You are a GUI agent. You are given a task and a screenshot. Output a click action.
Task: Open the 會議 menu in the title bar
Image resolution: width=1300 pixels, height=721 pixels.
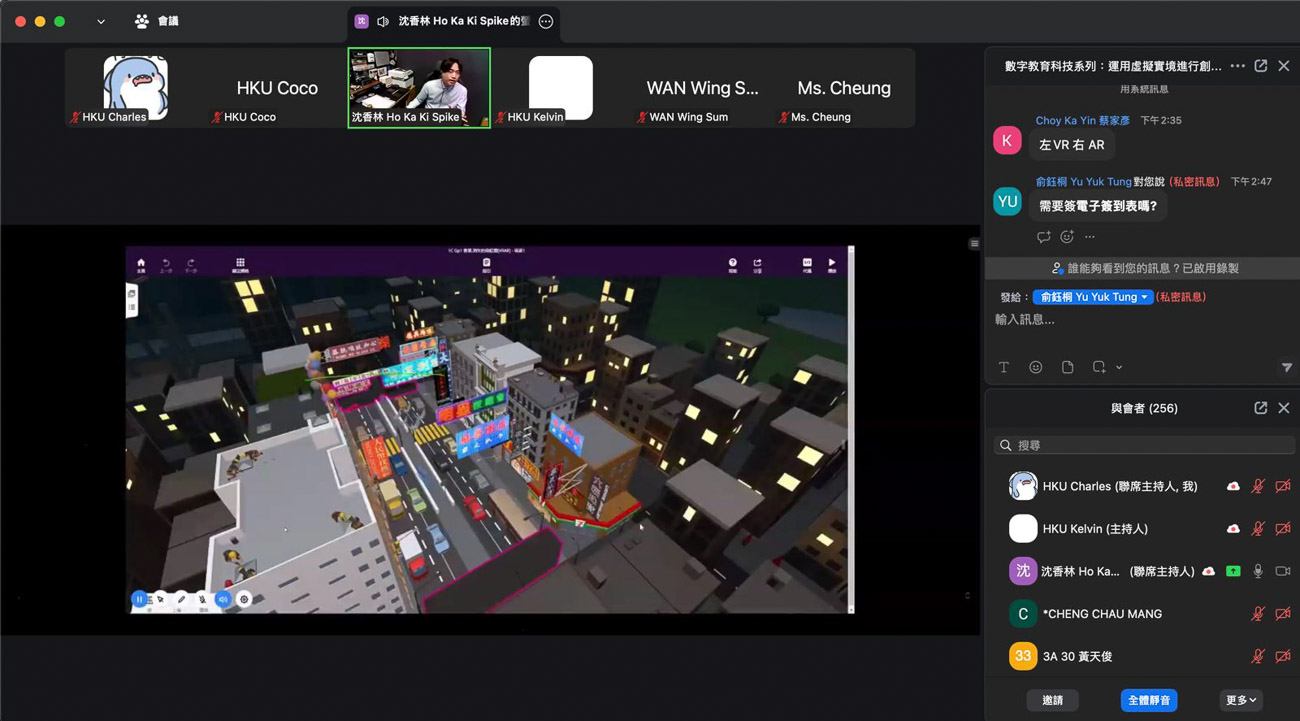tap(157, 21)
